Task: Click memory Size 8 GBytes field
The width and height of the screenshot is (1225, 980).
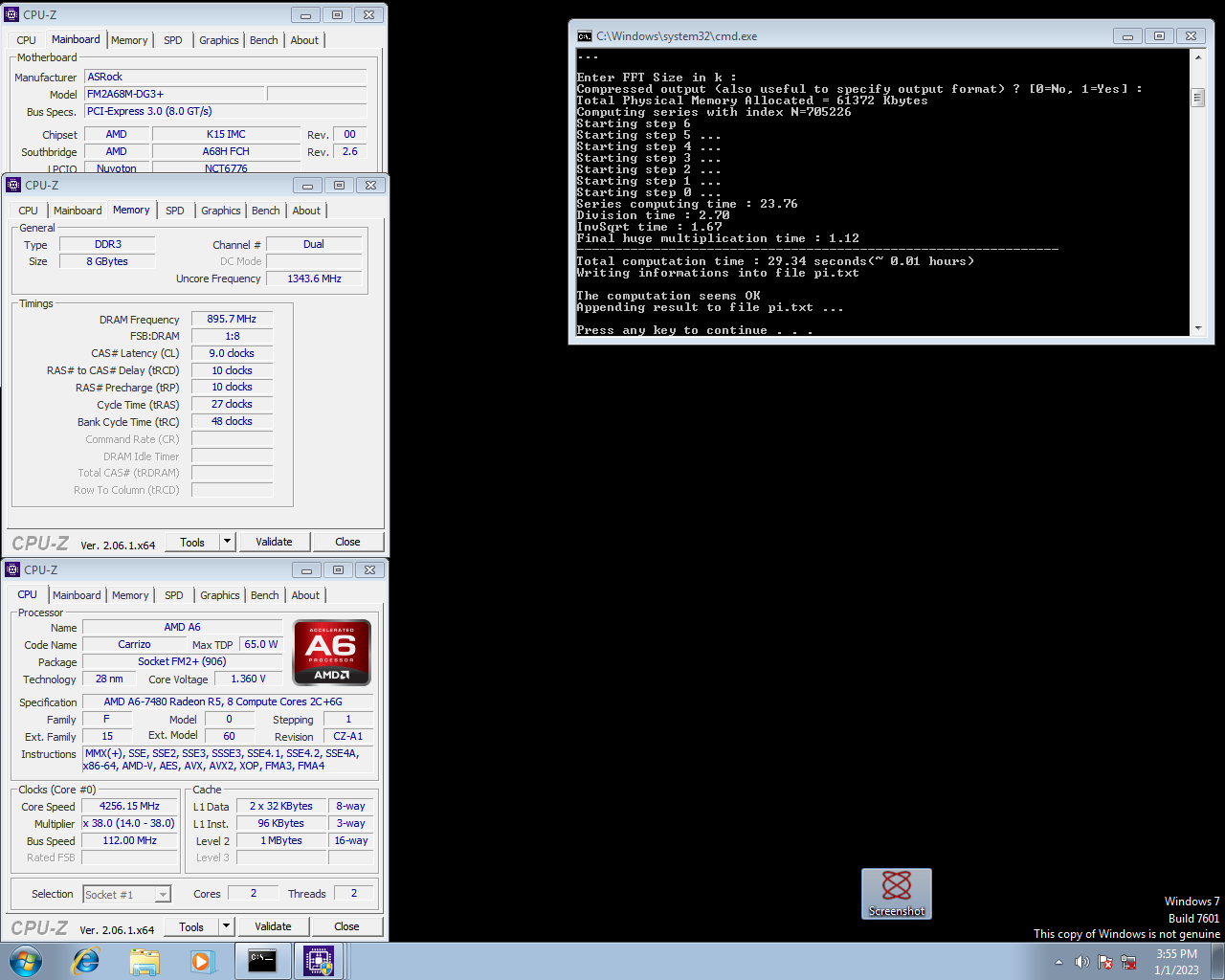Action: (x=107, y=261)
